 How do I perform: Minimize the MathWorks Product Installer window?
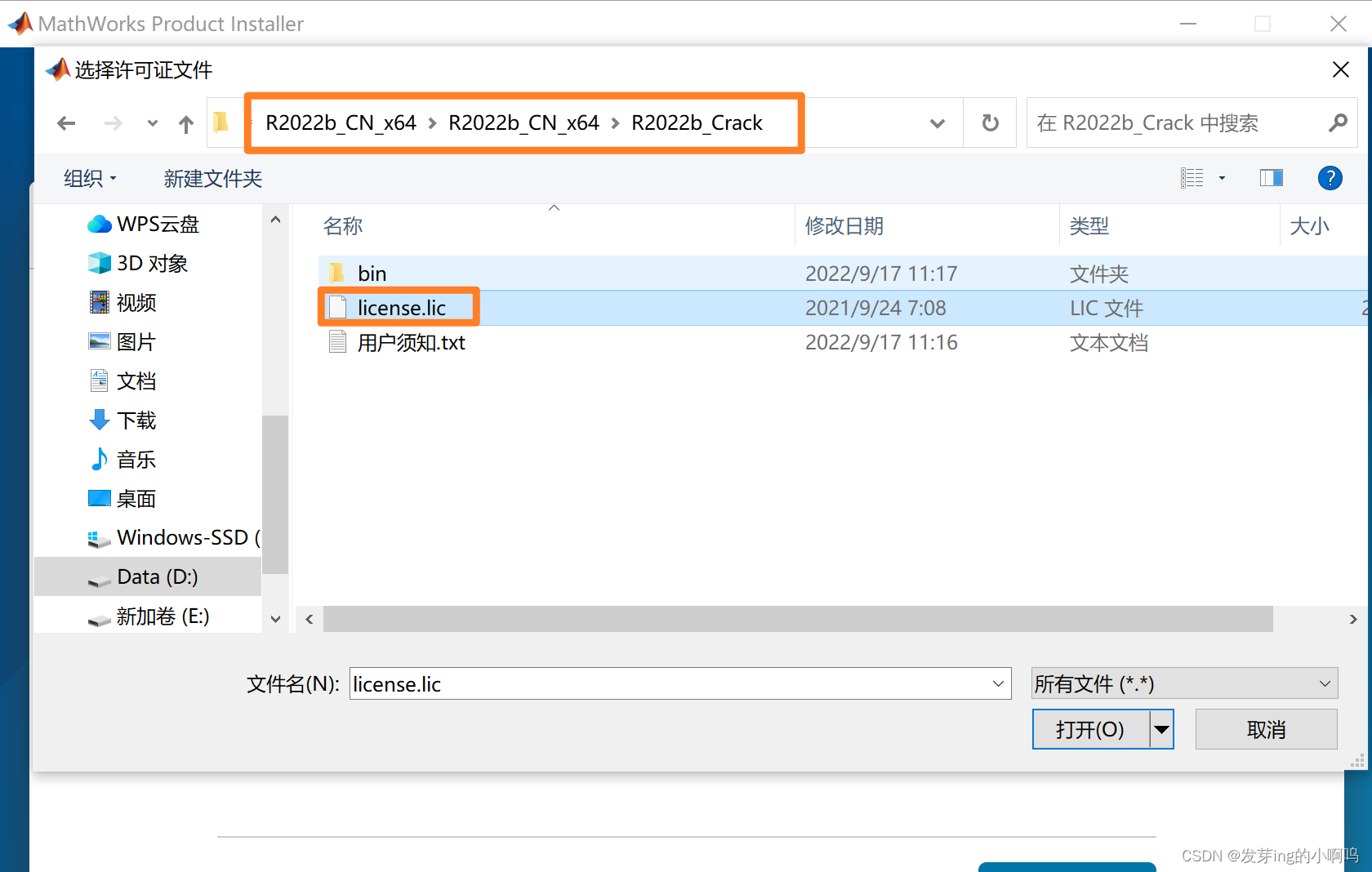1188,24
